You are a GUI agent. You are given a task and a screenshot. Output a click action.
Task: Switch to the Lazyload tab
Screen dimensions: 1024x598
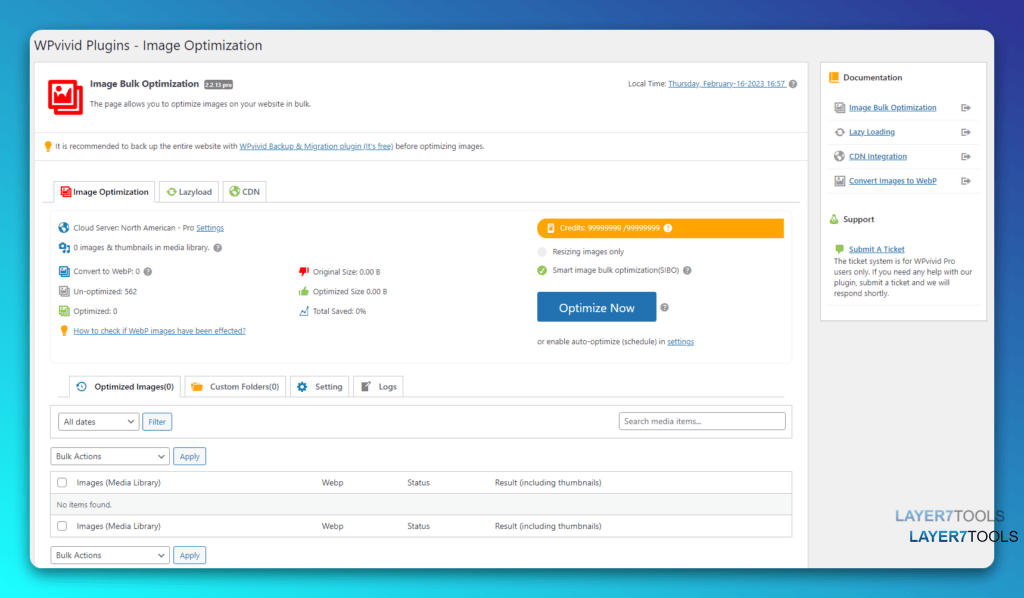tap(189, 192)
